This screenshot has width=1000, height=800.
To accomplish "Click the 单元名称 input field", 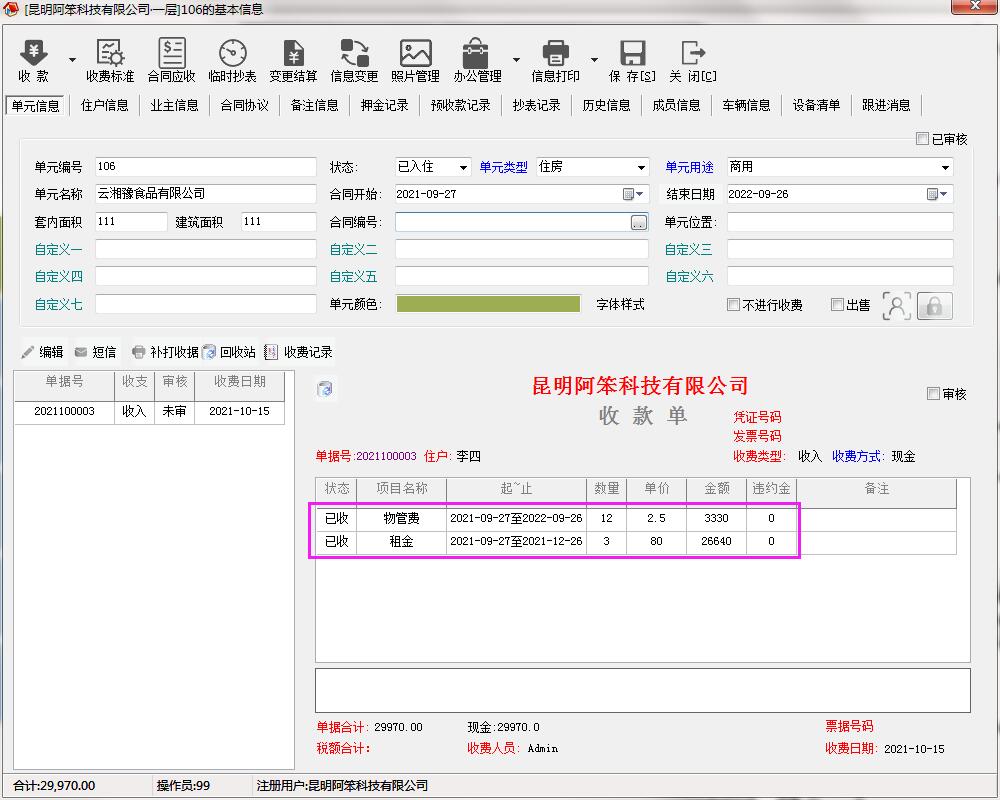I will point(205,193).
